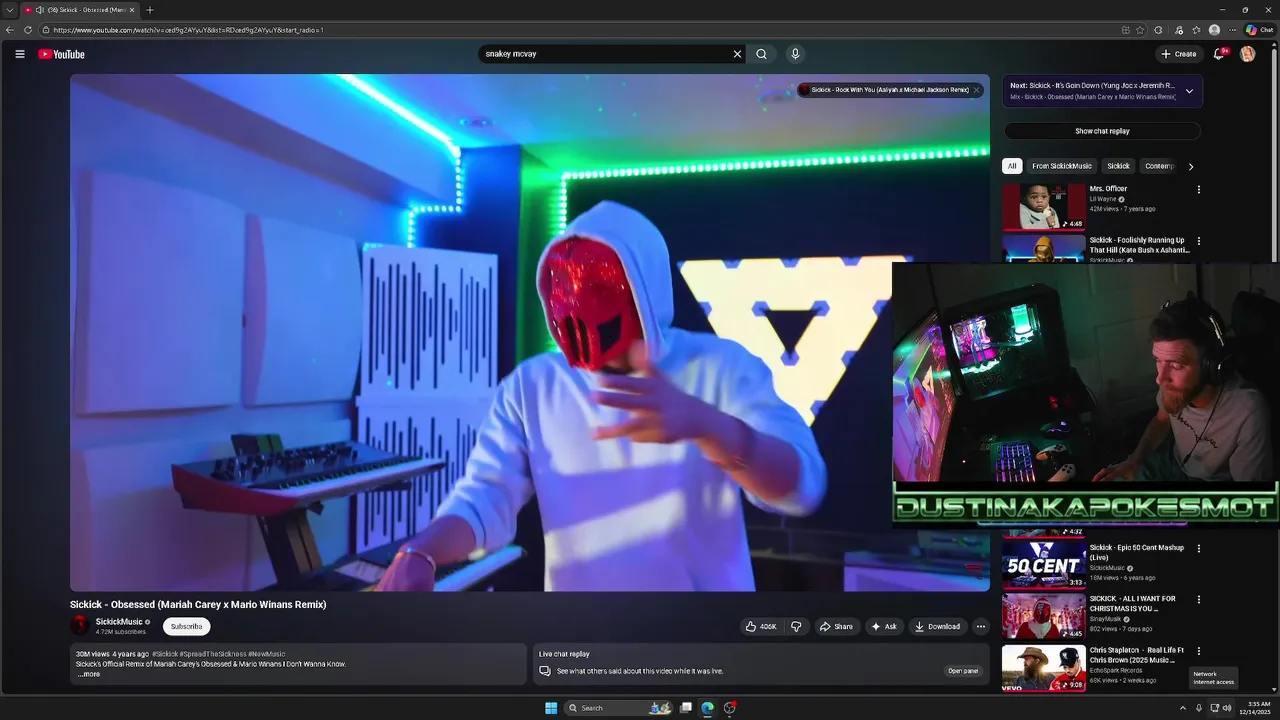Open Copilot Chat in browser
The image size is (1280, 720).
[x=1259, y=30]
